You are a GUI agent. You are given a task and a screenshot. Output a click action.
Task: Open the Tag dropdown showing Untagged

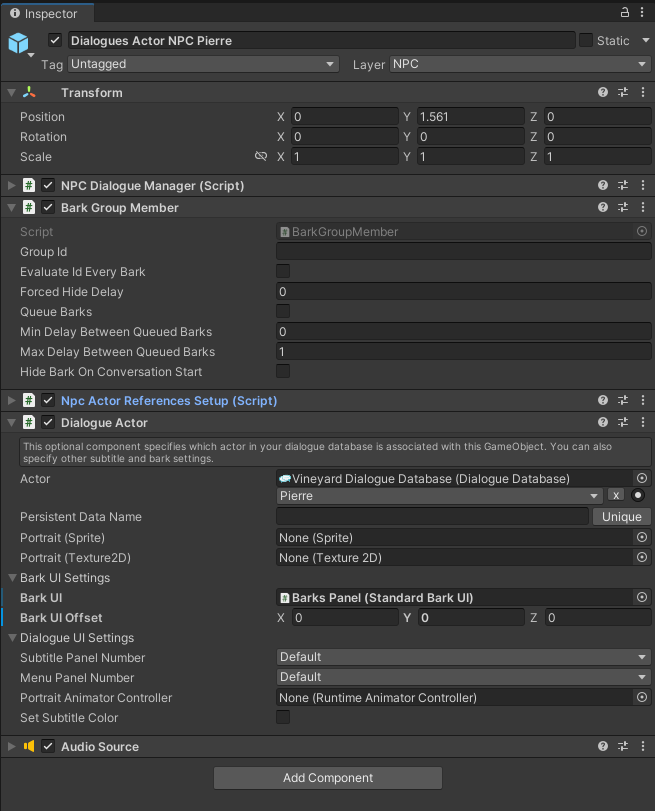[203, 64]
